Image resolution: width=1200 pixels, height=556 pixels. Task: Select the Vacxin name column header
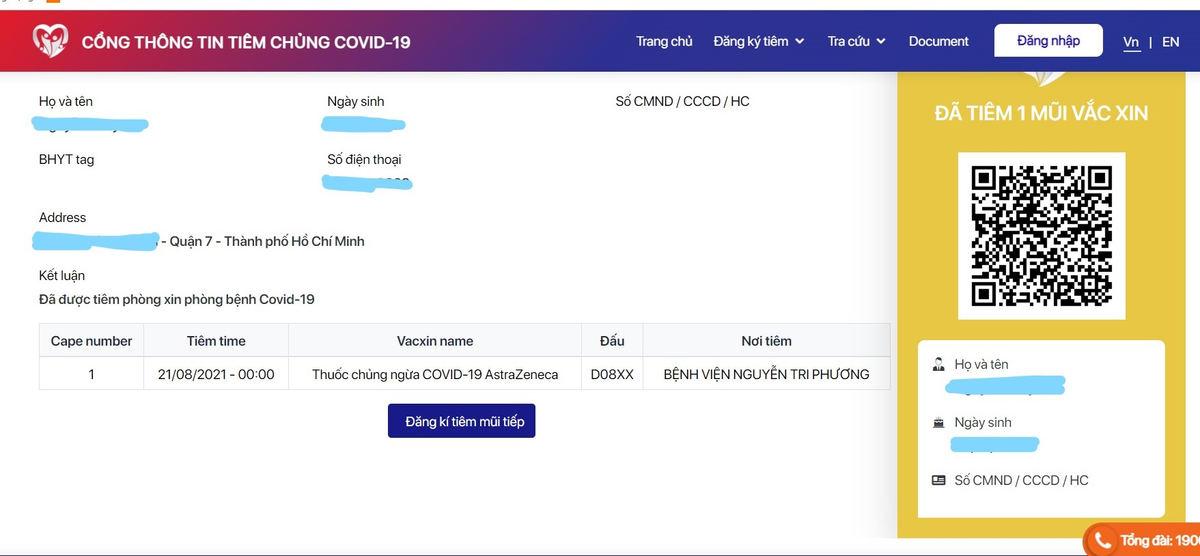point(434,341)
